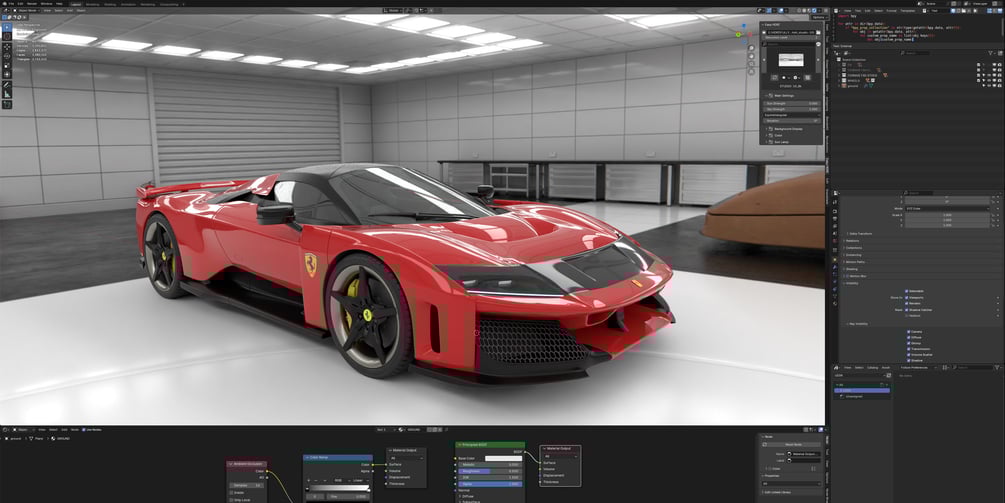Click the Reset Node button
This screenshot has height=503, width=1005.
click(793, 444)
